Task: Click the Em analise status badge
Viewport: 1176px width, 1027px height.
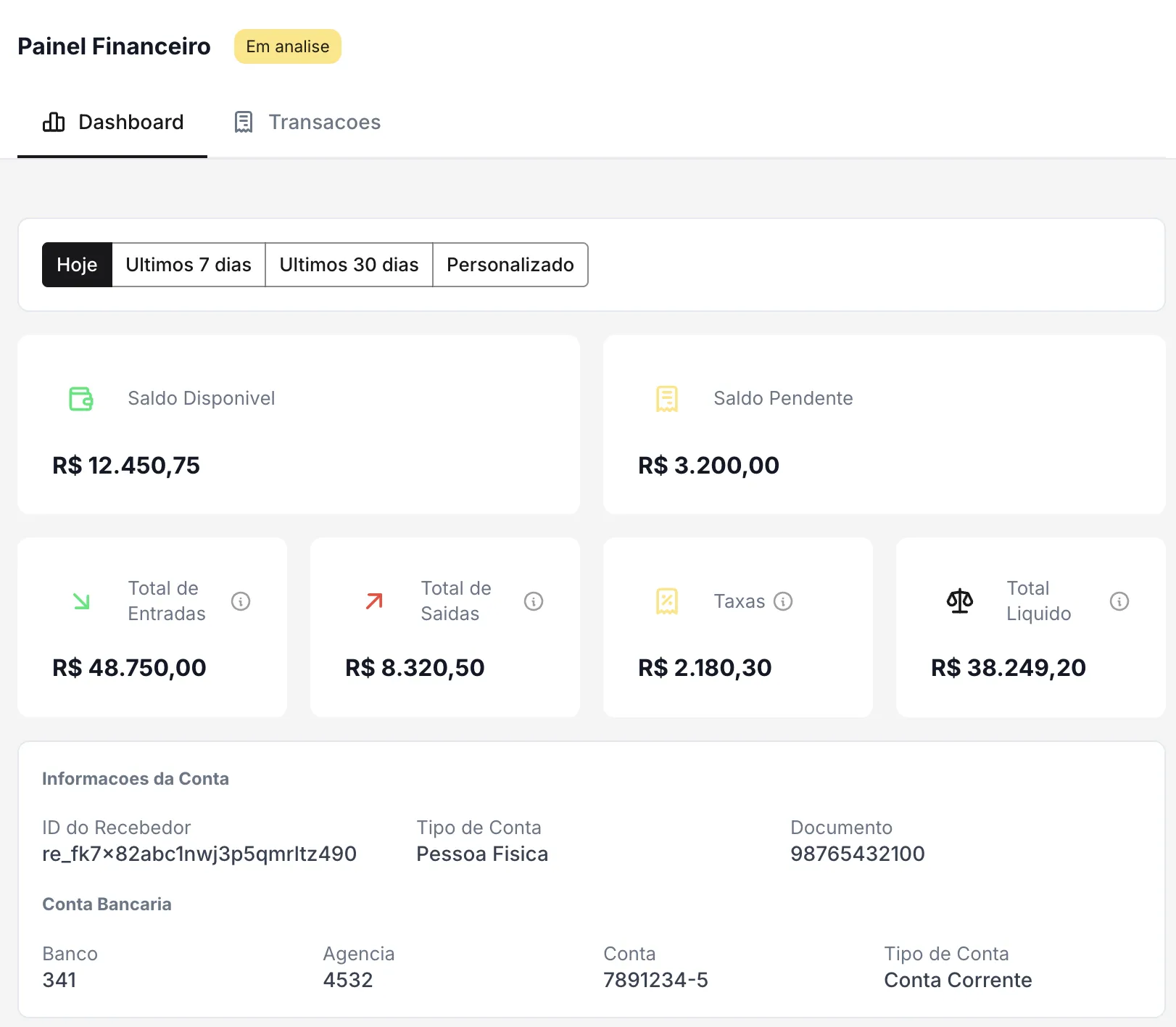Action: tap(287, 46)
